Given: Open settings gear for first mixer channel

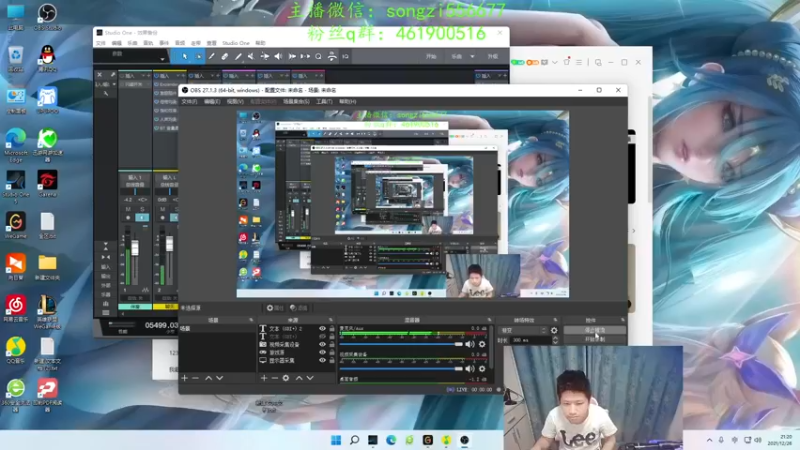Looking at the screenshot, I should [482, 344].
